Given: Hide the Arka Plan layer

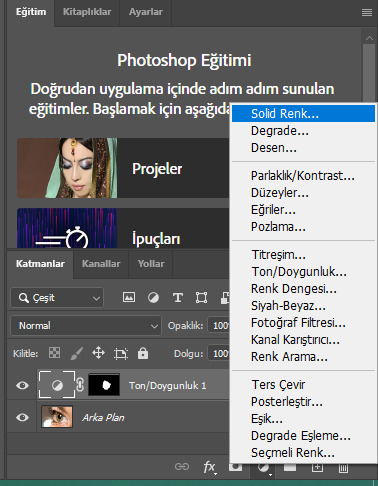Looking at the screenshot, I should click(22, 417).
